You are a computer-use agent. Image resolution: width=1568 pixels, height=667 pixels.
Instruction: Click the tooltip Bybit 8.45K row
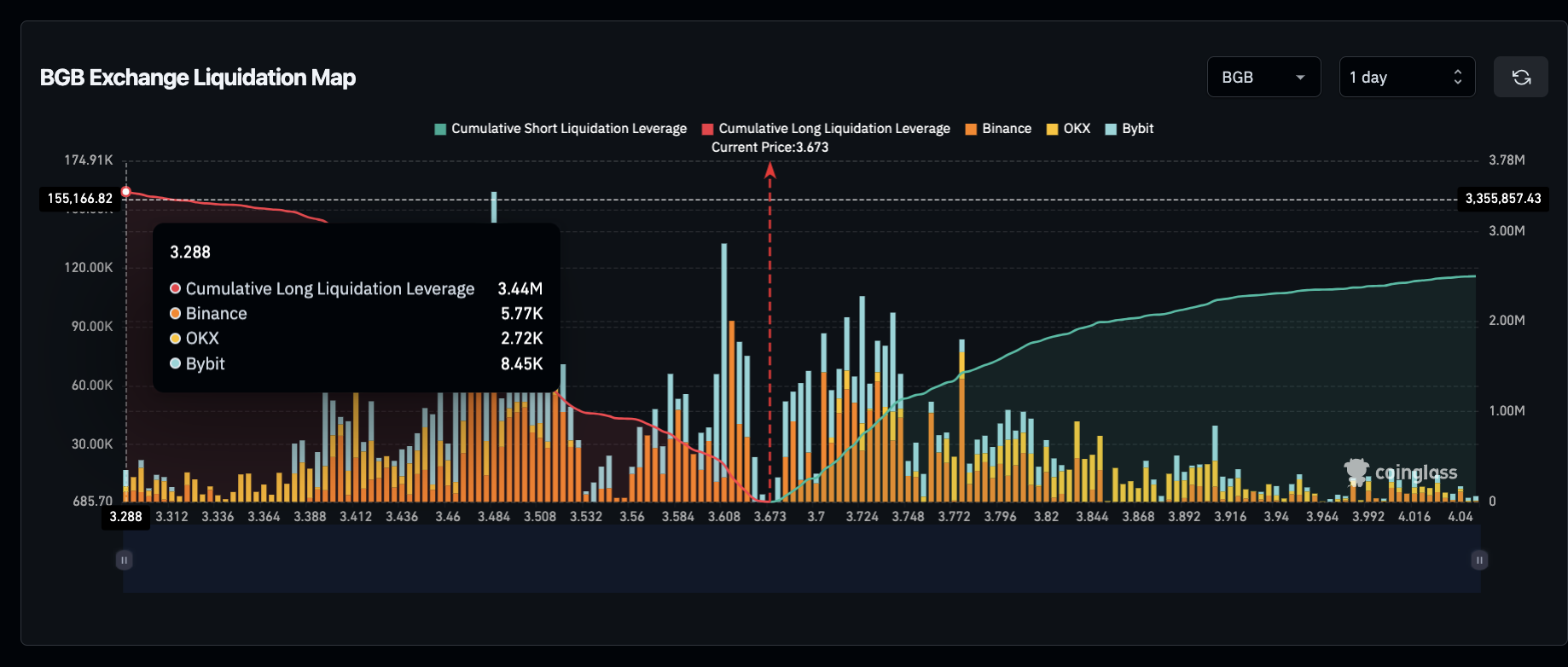click(x=356, y=364)
